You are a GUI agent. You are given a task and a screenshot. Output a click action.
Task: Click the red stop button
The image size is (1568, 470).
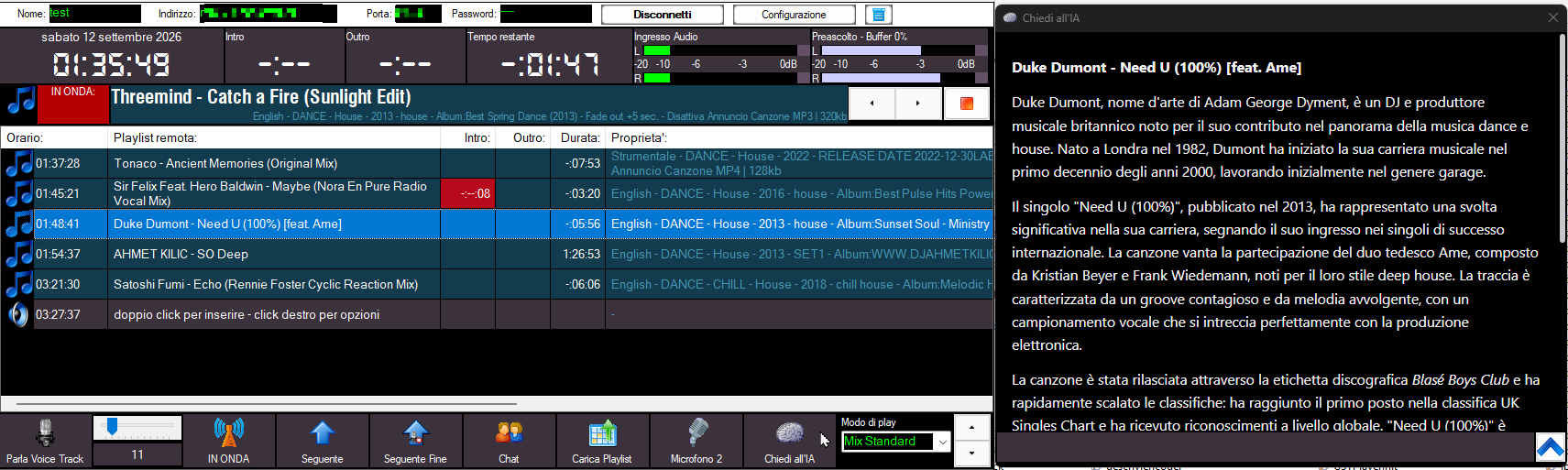[966, 103]
